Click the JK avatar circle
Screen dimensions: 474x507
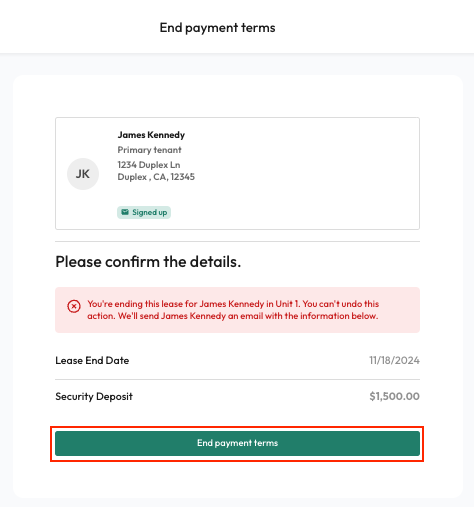click(x=83, y=174)
